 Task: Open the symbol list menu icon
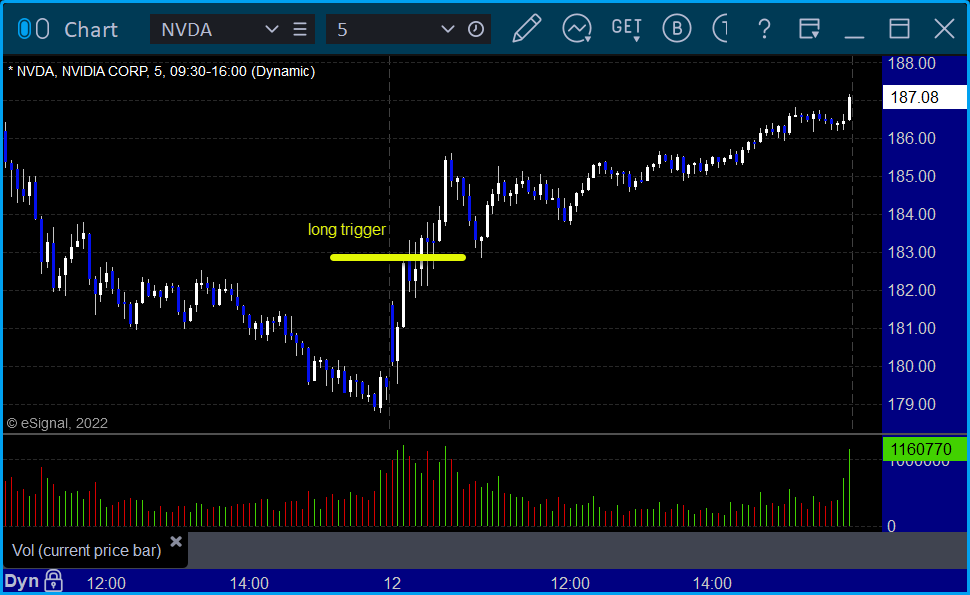click(x=300, y=29)
